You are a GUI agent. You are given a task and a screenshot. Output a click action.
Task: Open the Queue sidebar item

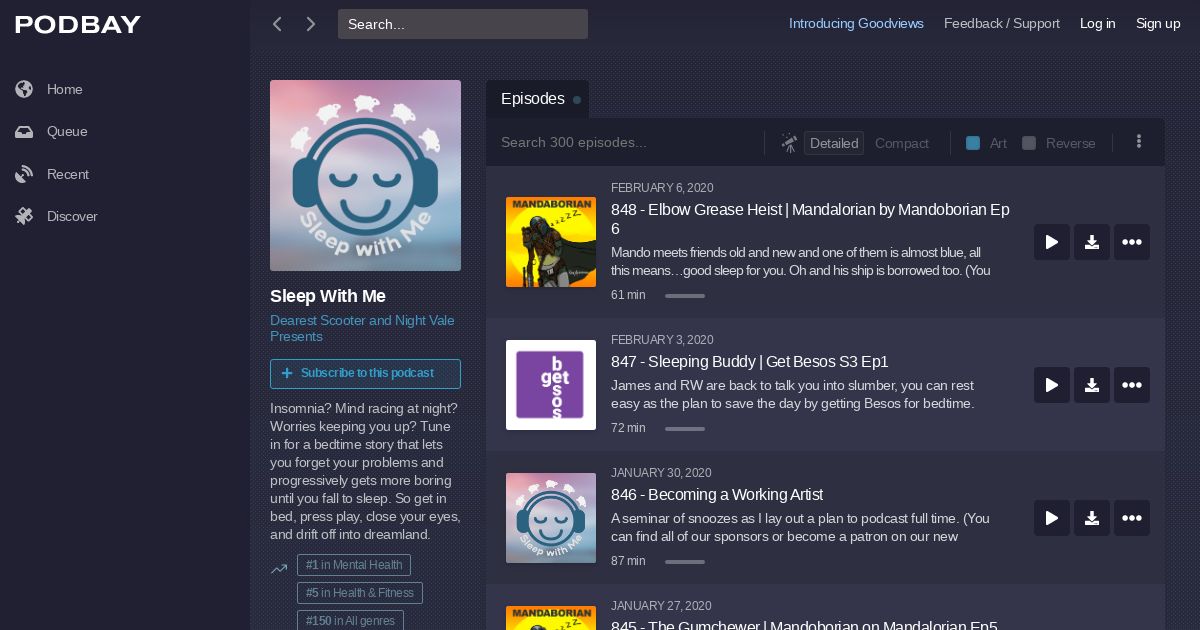[x=52, y=131]
